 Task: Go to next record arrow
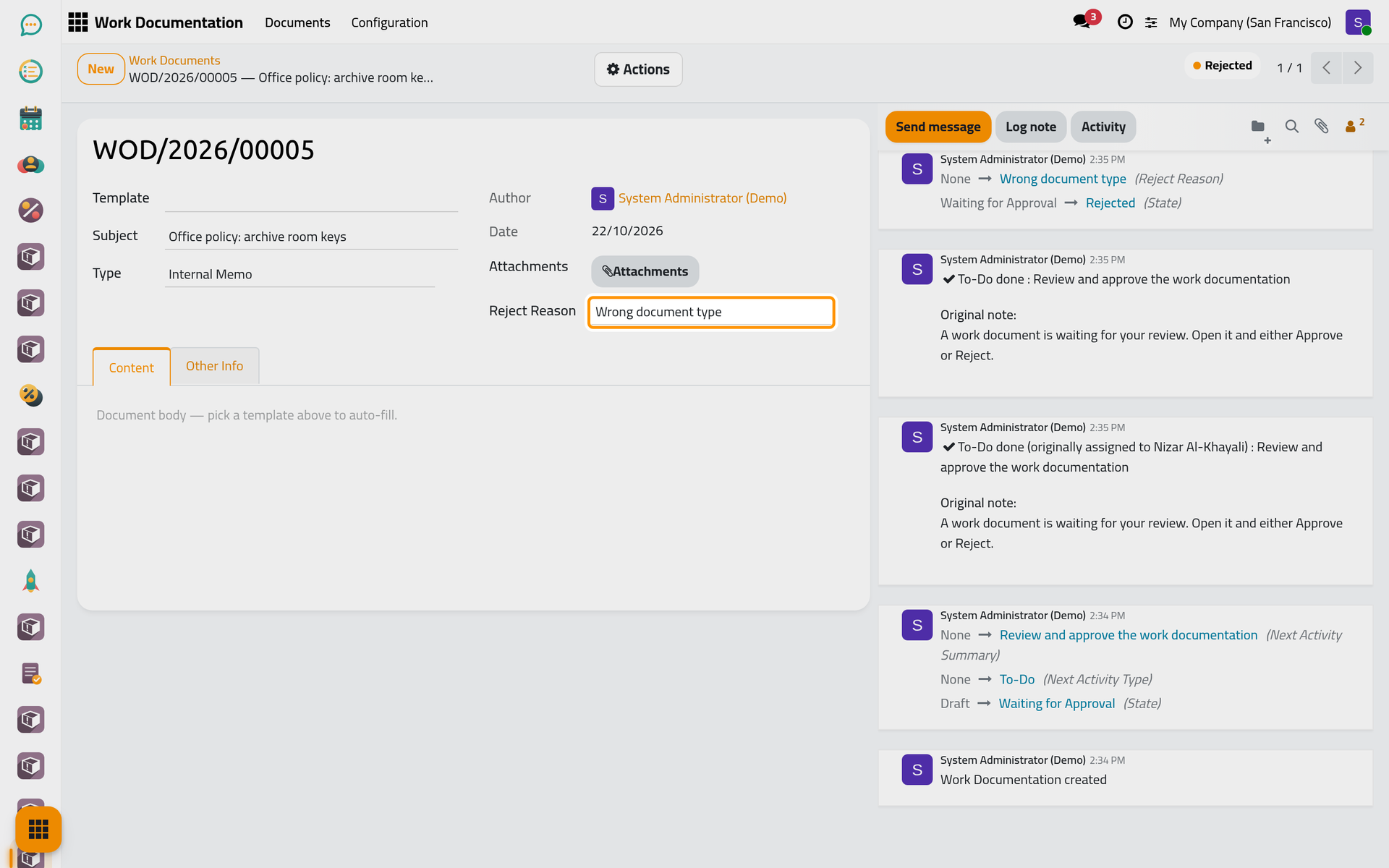(x=1358, y=68)
